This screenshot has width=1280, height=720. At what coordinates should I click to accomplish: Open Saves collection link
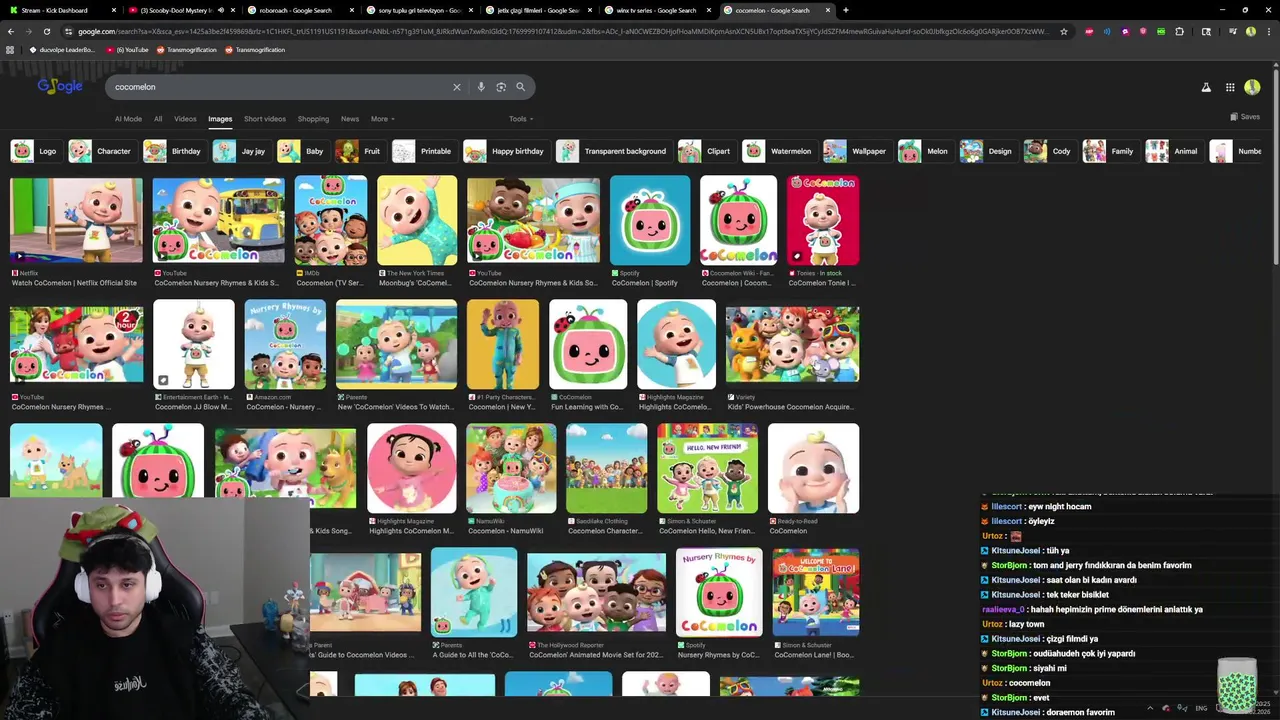click(x=1245, y=117)
